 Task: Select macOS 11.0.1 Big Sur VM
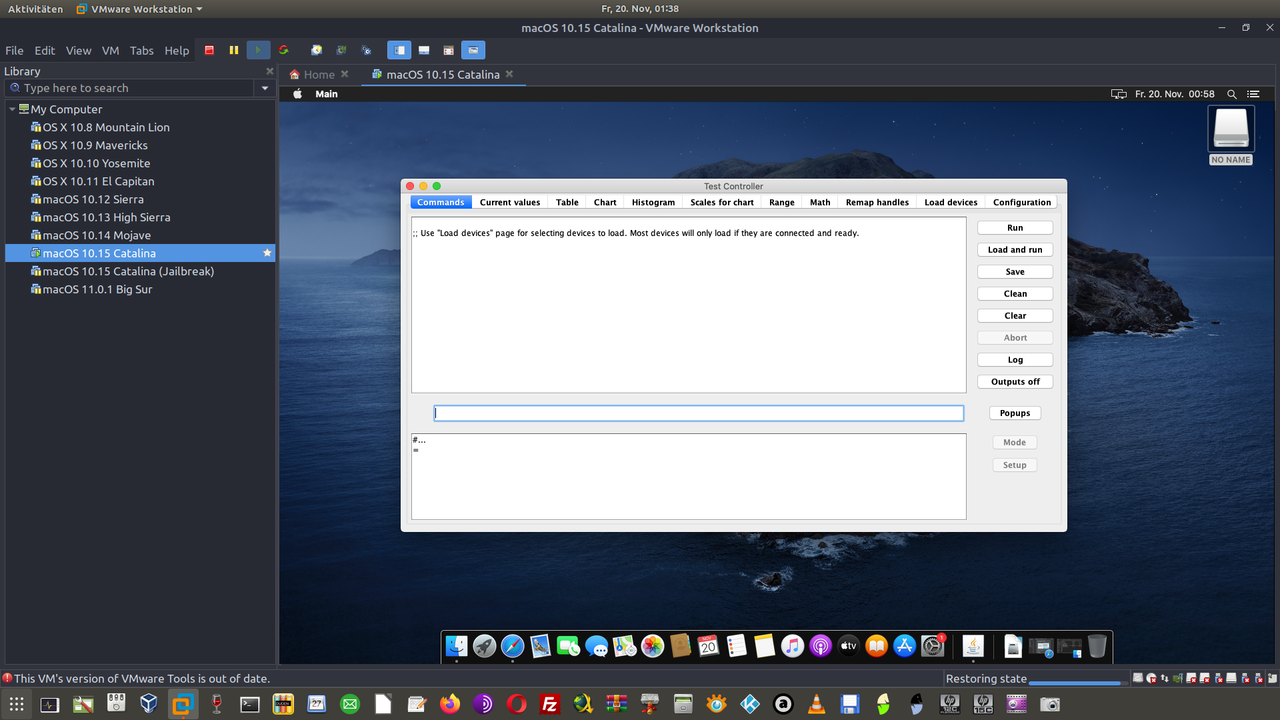coord(97,289)
